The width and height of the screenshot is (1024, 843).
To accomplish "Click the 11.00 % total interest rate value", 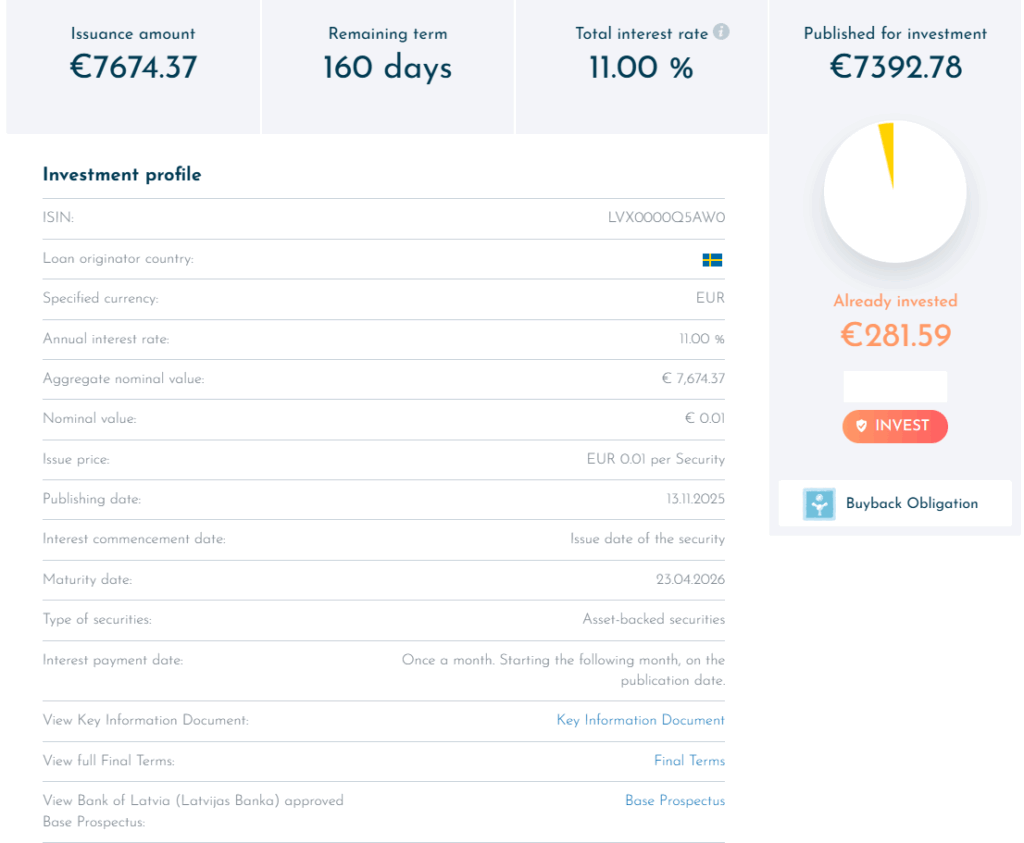I will (641, 67).
